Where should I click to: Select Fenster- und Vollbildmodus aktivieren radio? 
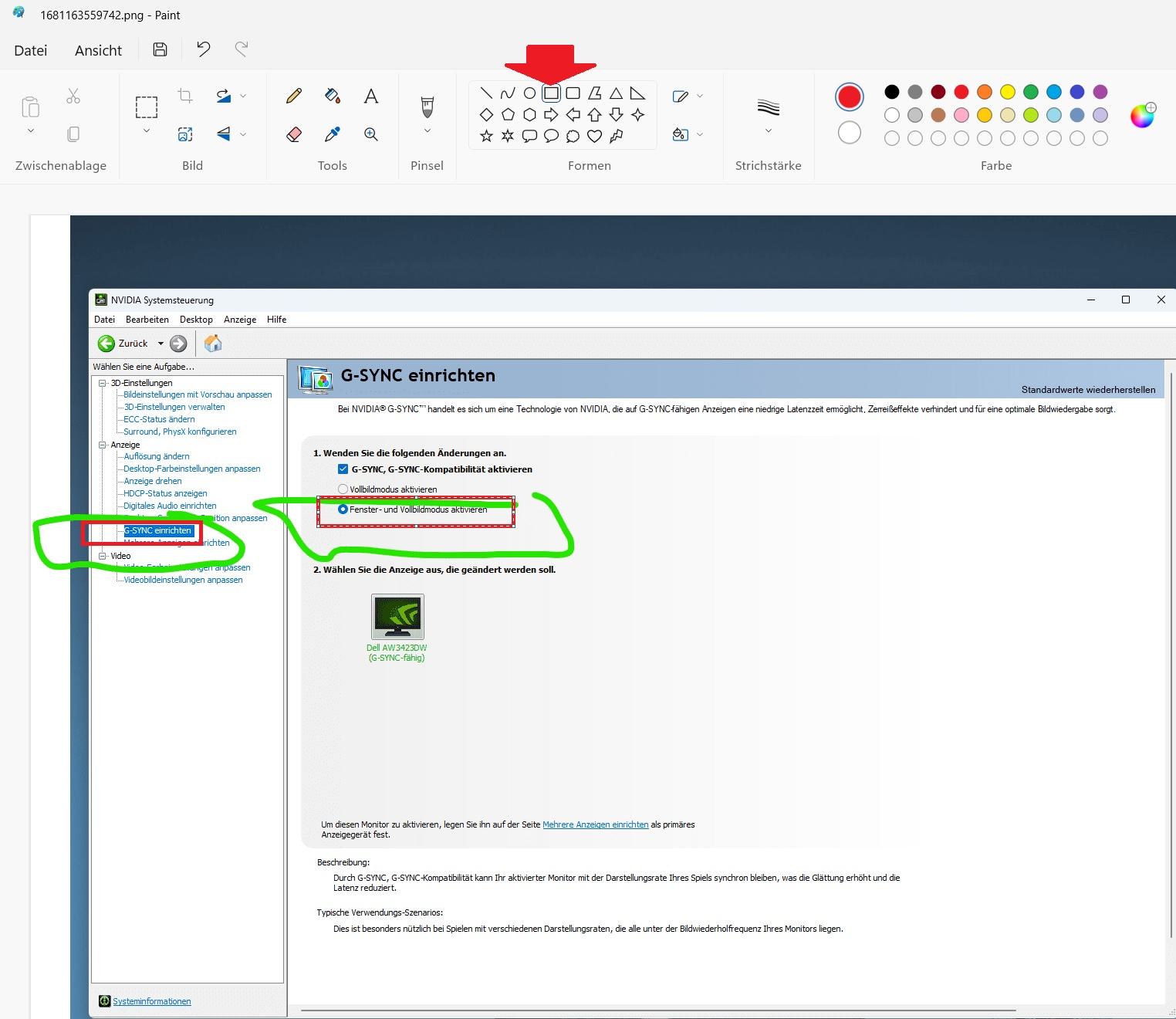[x=343, y=509]
